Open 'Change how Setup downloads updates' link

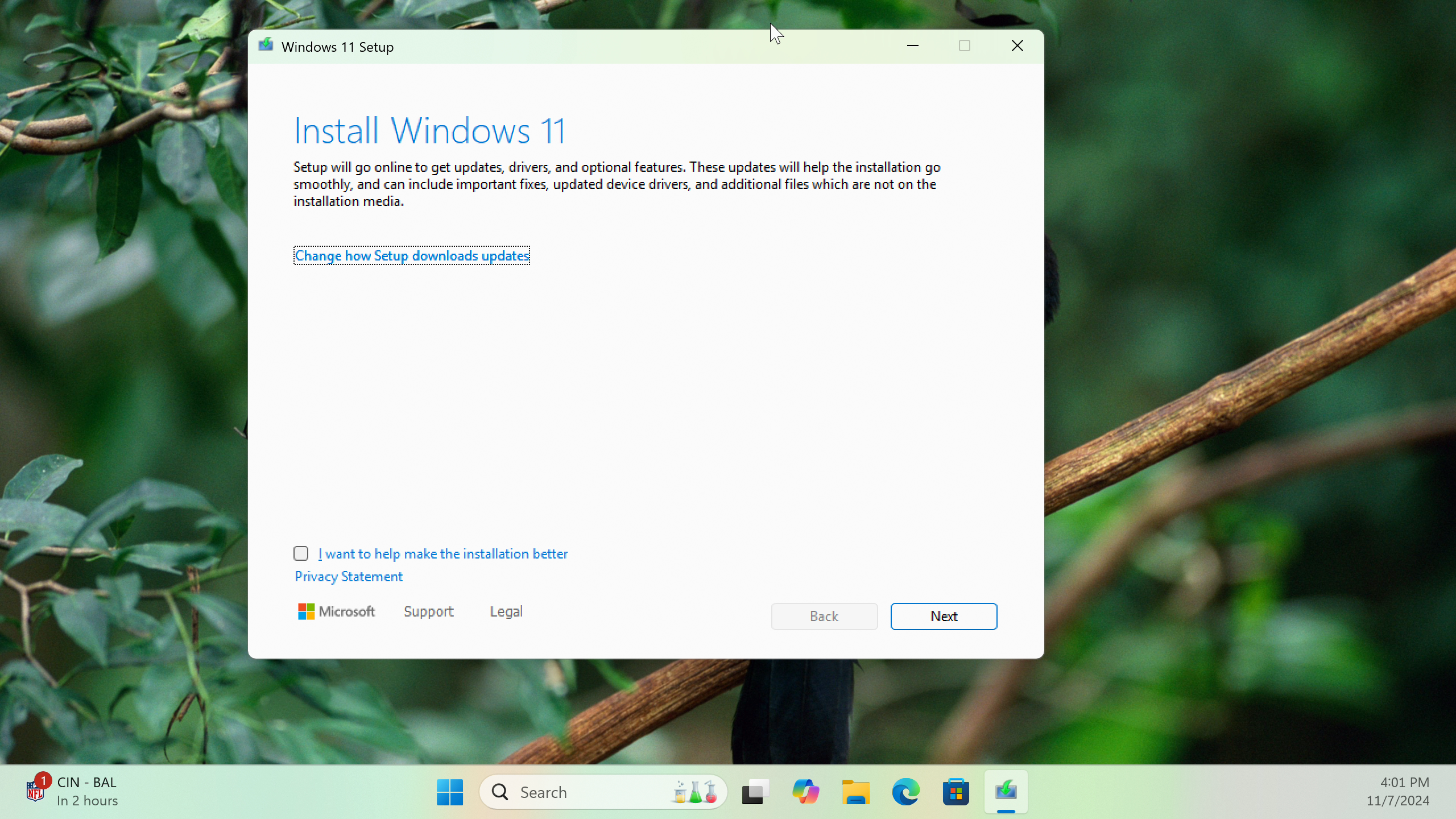point(412,256)
